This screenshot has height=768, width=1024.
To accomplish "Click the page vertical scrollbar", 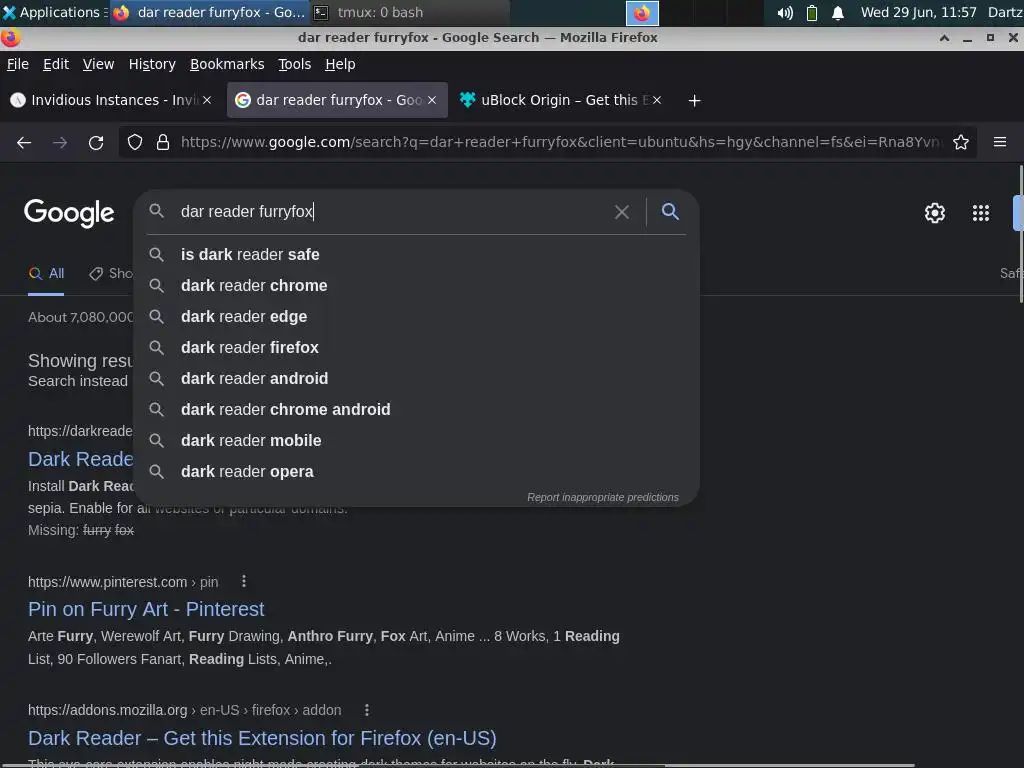I will point(1021,234).
